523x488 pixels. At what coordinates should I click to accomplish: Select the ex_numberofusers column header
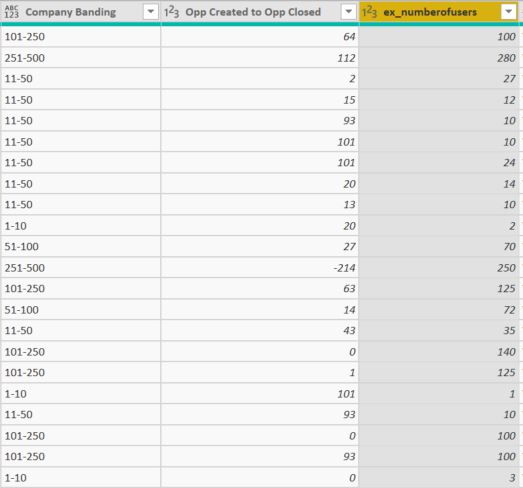439,12
